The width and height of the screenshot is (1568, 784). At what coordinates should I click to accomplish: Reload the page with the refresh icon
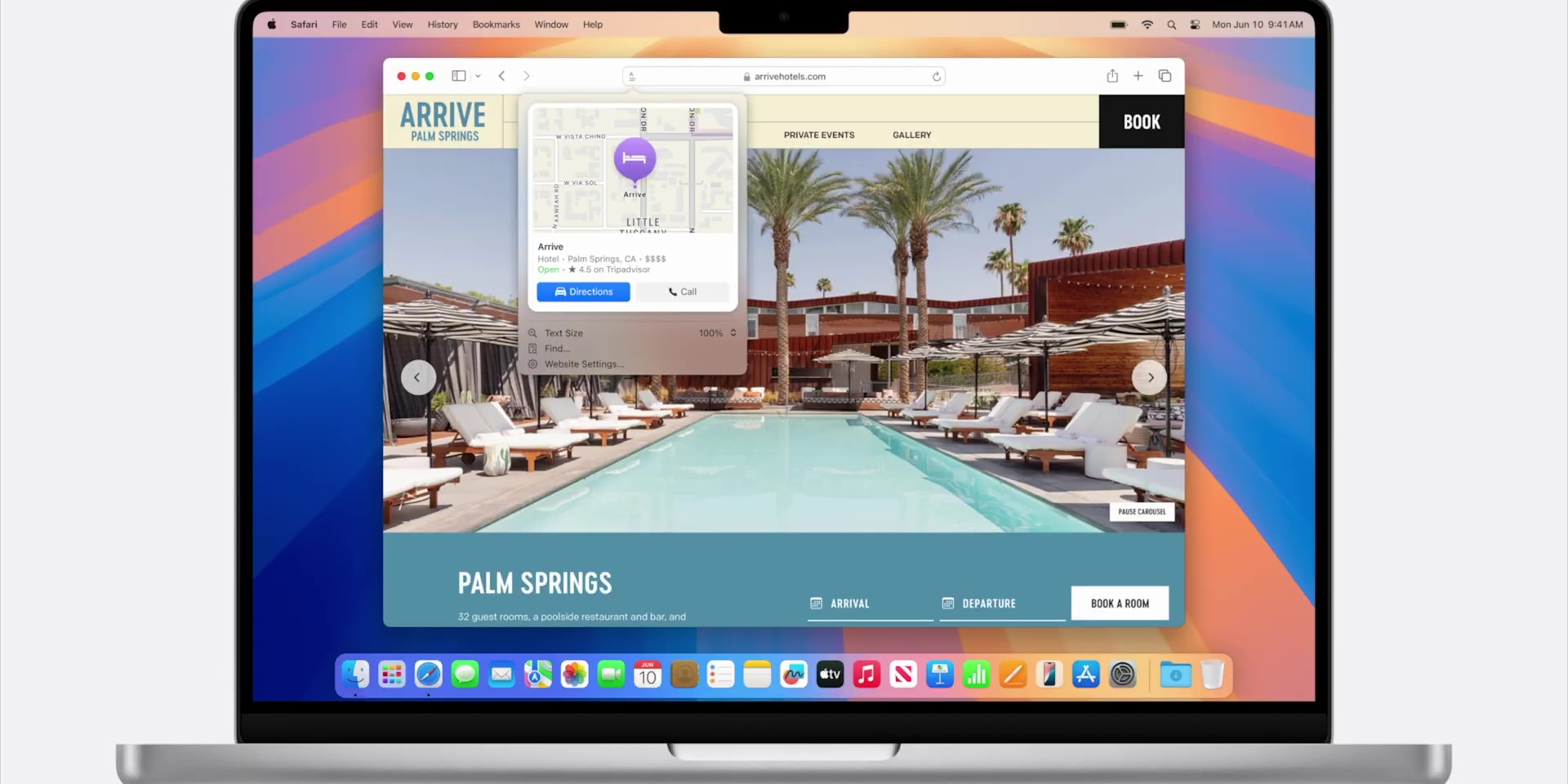point(936,76)
